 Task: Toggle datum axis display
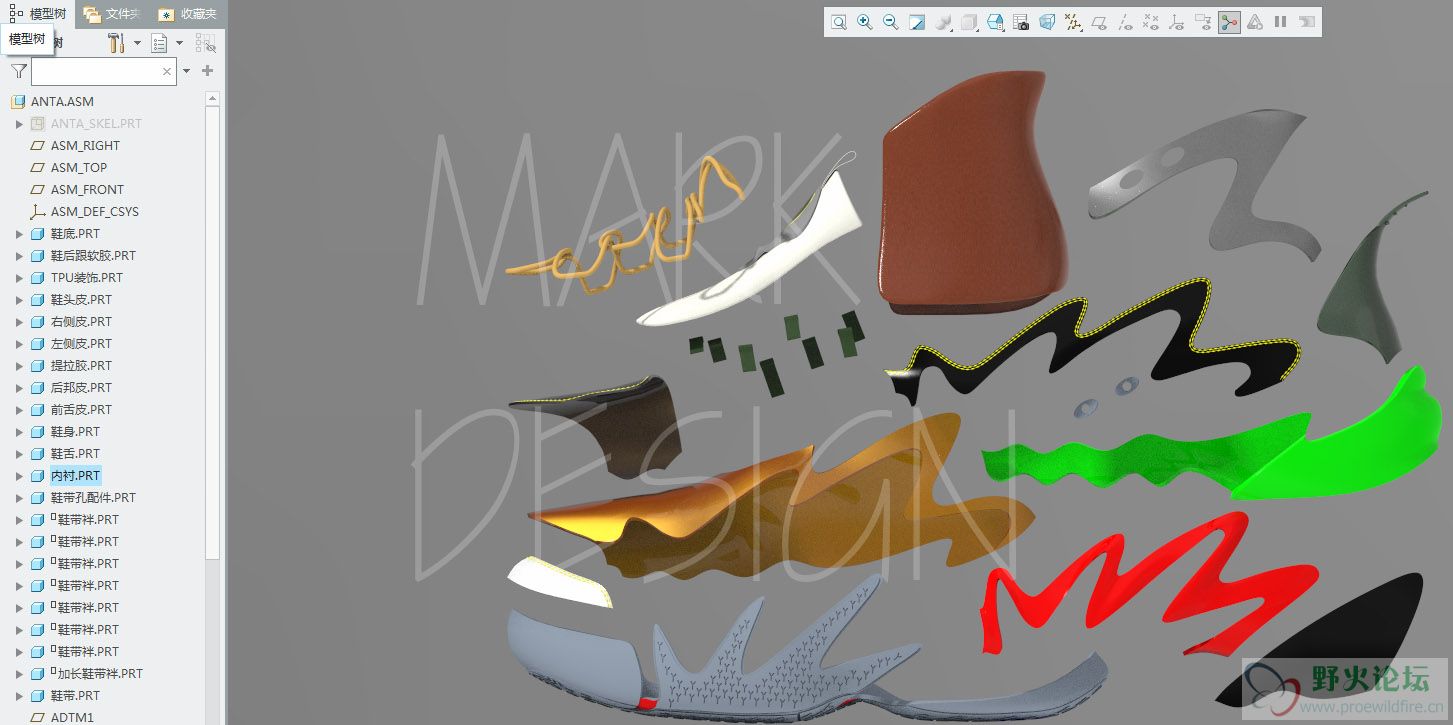click(x=1125, y=22)
